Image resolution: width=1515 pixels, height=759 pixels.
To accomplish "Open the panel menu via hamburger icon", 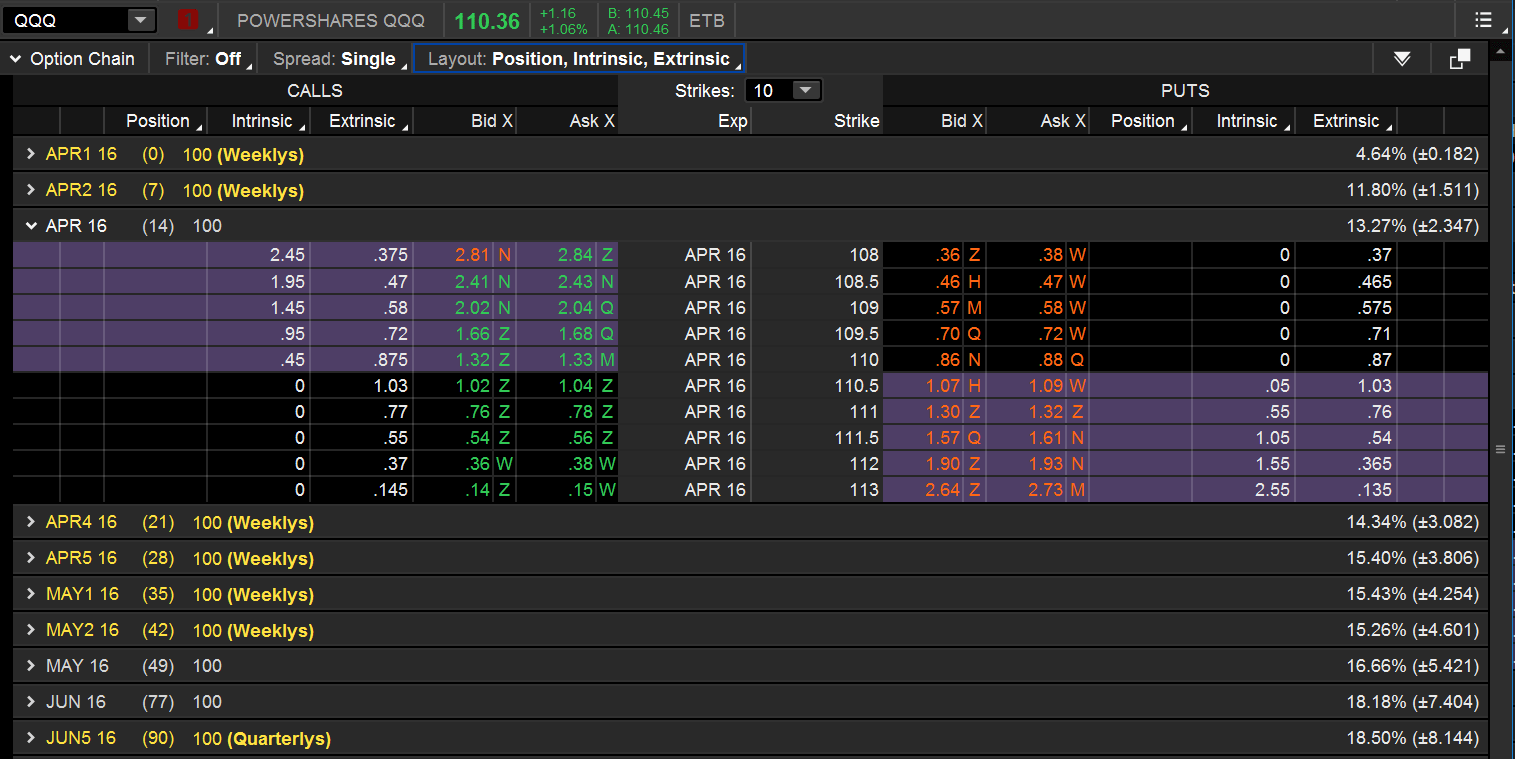I will tap(1483, 19).
